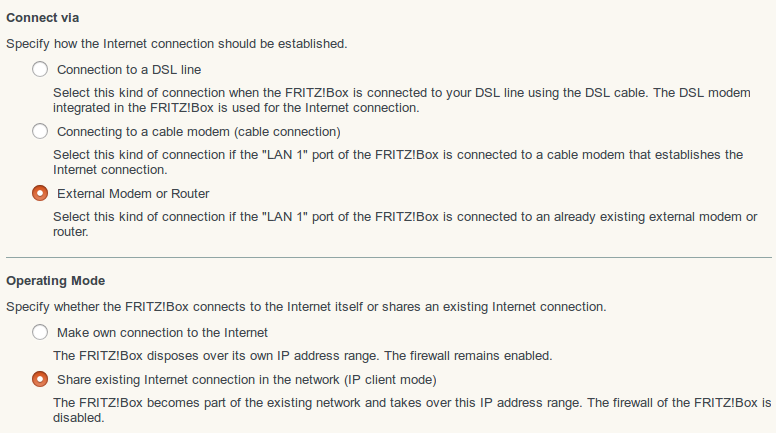The width and height of the screenshot is (776, 433).
Task: Click the "Connection to a DSL line" label text
Action: (x=135, y=70)
